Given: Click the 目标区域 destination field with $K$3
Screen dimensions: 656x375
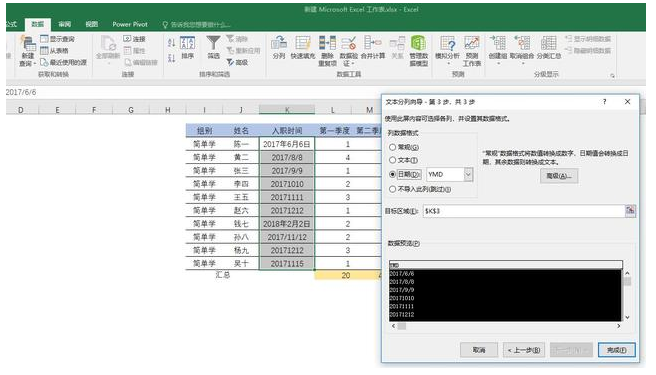Looking at the screenshot, I should [x=523, y=211].
